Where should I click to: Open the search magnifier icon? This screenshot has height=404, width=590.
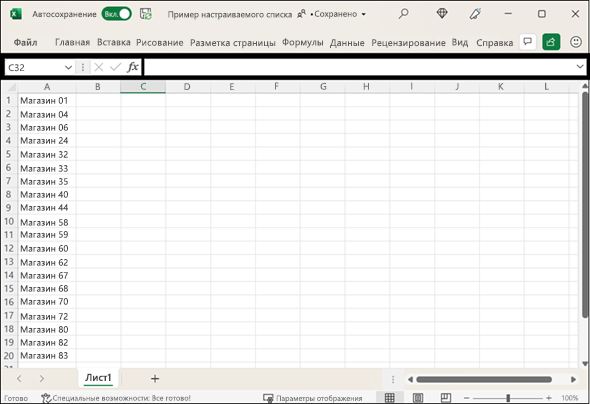[403, 14]
